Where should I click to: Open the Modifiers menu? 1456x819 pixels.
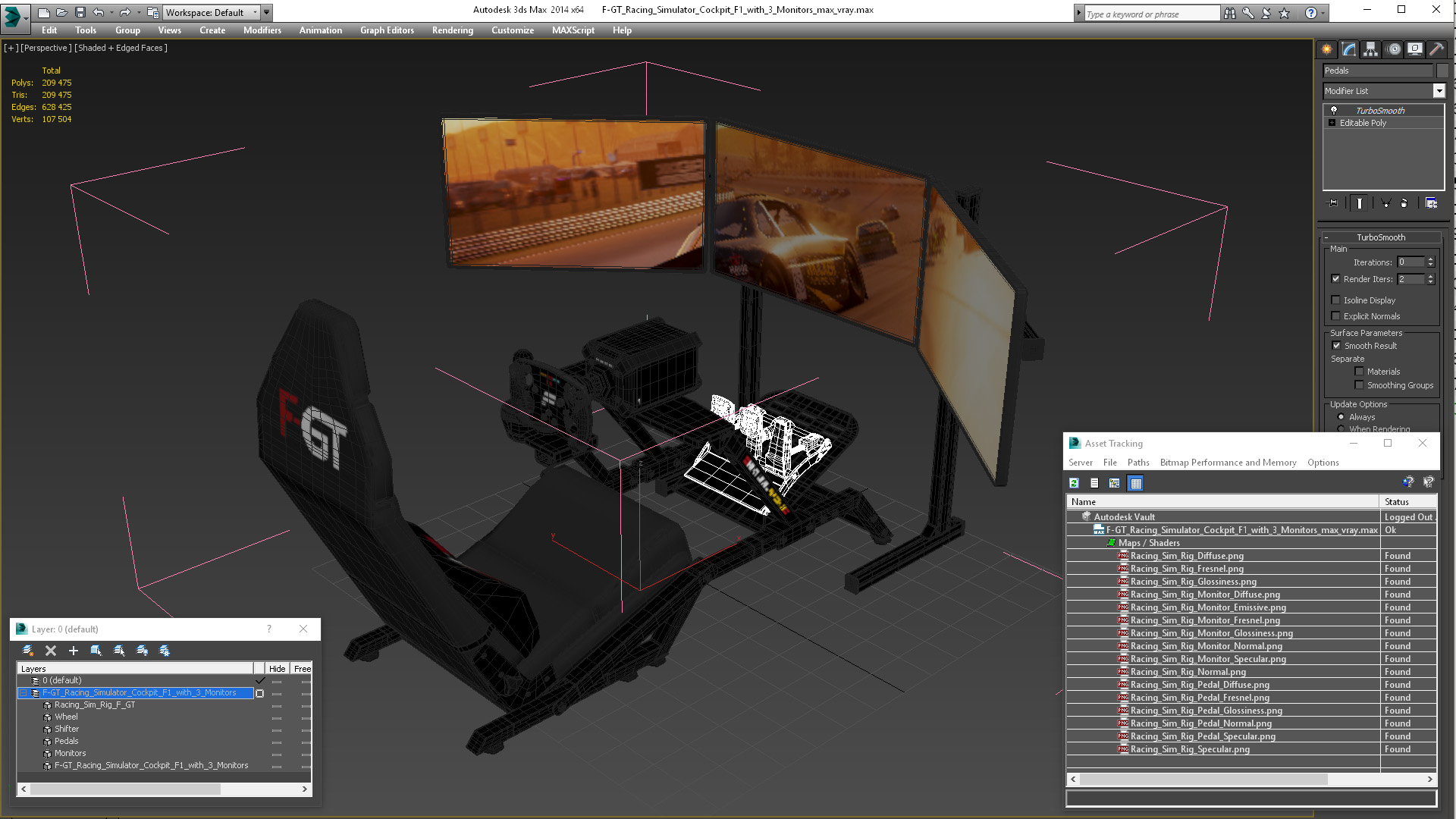point(262,30)
